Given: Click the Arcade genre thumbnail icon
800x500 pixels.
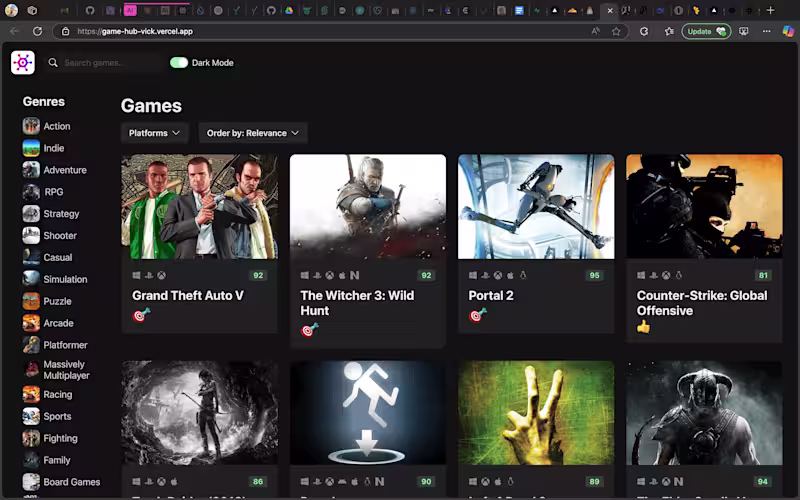Looking at the screenshot, I should click(31, 323).
